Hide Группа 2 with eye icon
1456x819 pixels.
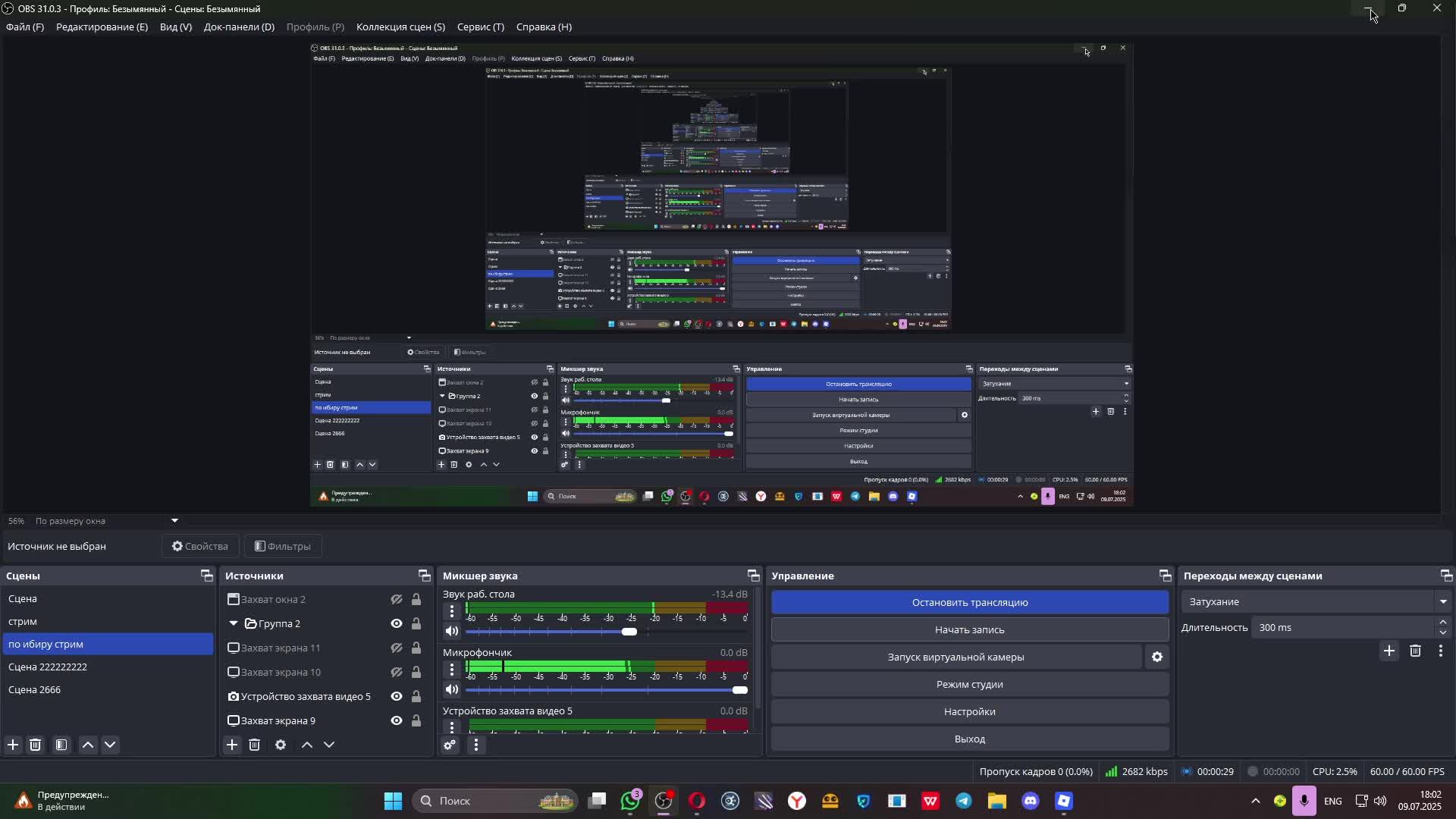[396, 624]
